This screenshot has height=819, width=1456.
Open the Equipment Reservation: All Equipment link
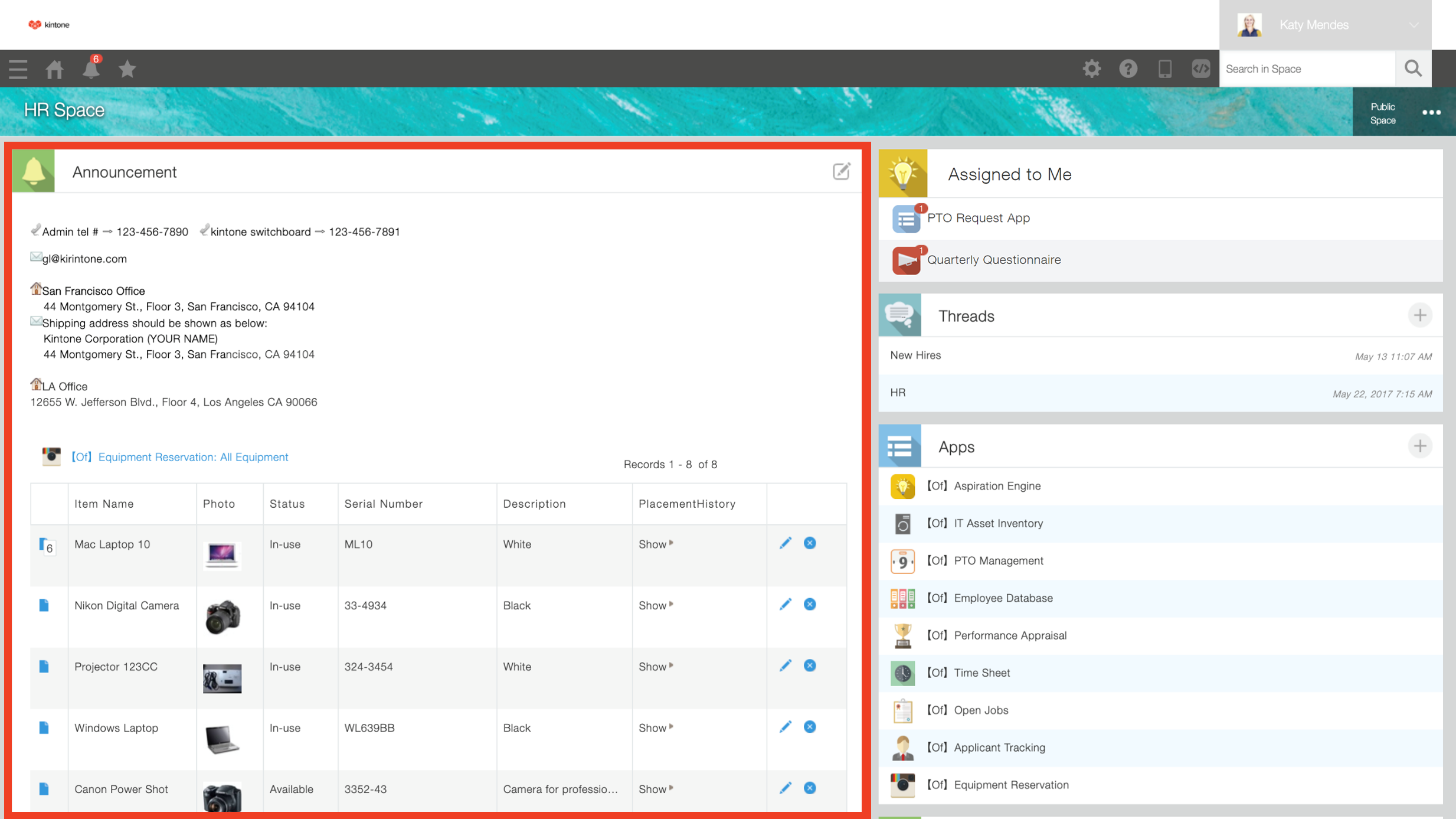[192, 457]
